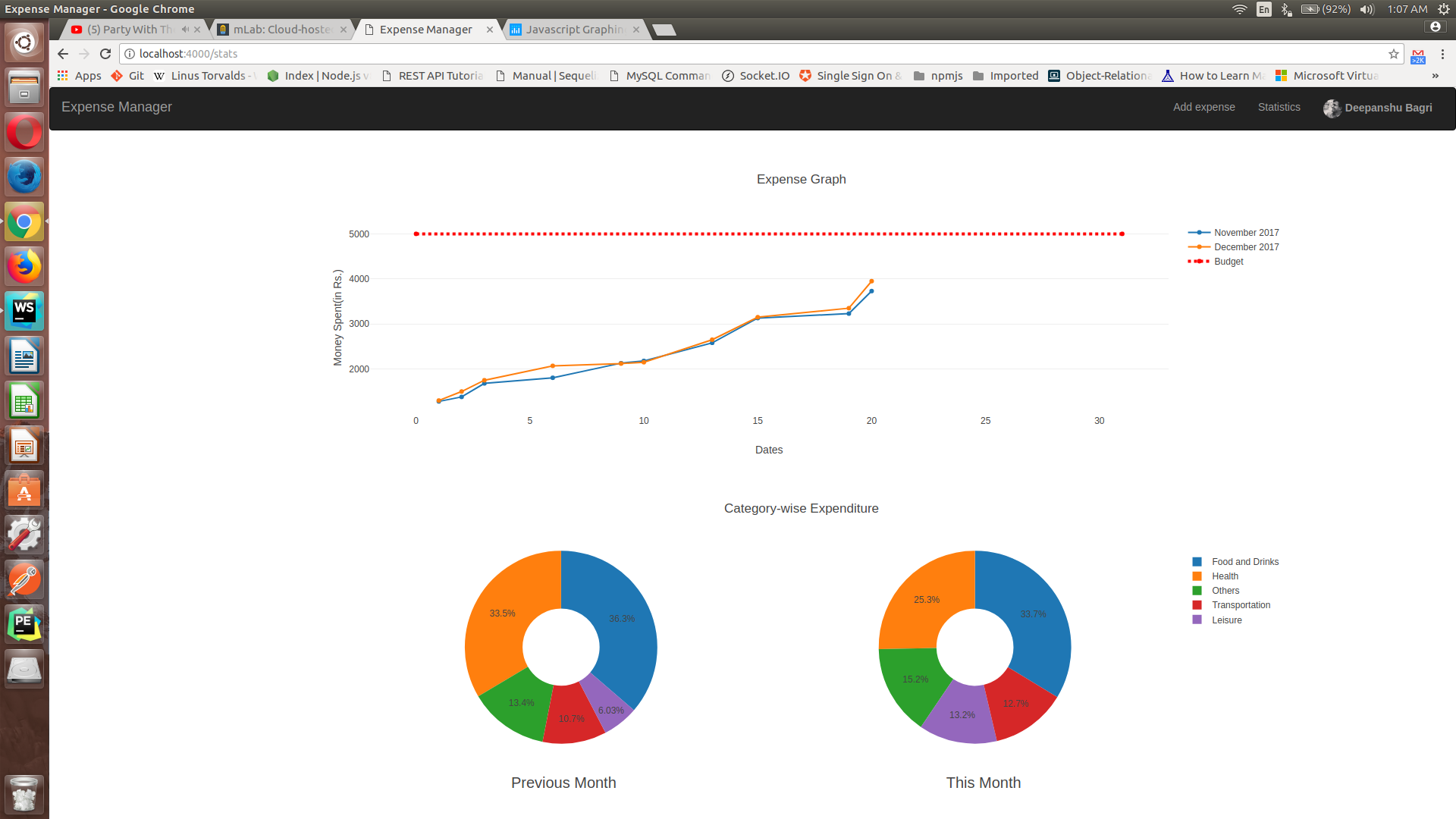The width and height of the screenshot is (1456, 819).
Task: Bookmark this page with star icon
Action: pos(1393,54)
